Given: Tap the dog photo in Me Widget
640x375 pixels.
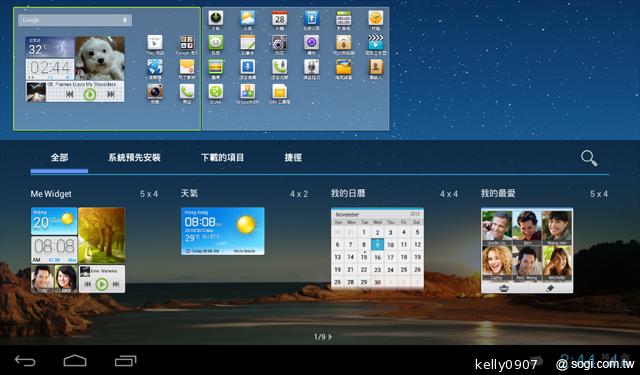Looking at the screenshot, I should (100, 58).
